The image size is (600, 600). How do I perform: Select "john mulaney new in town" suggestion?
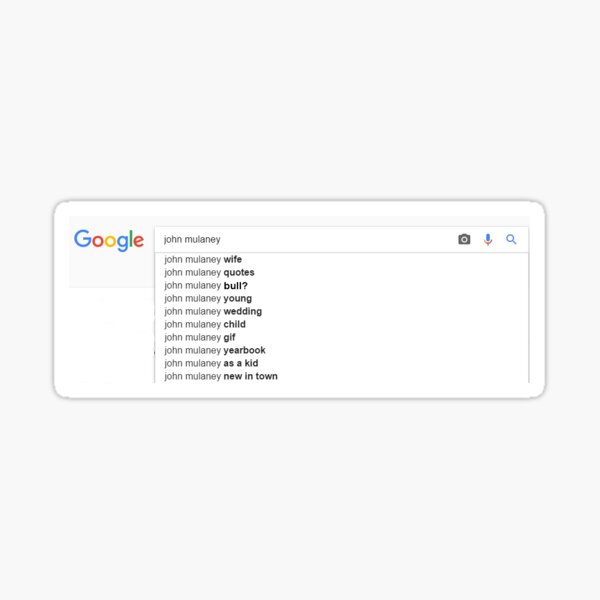(221, 376)
